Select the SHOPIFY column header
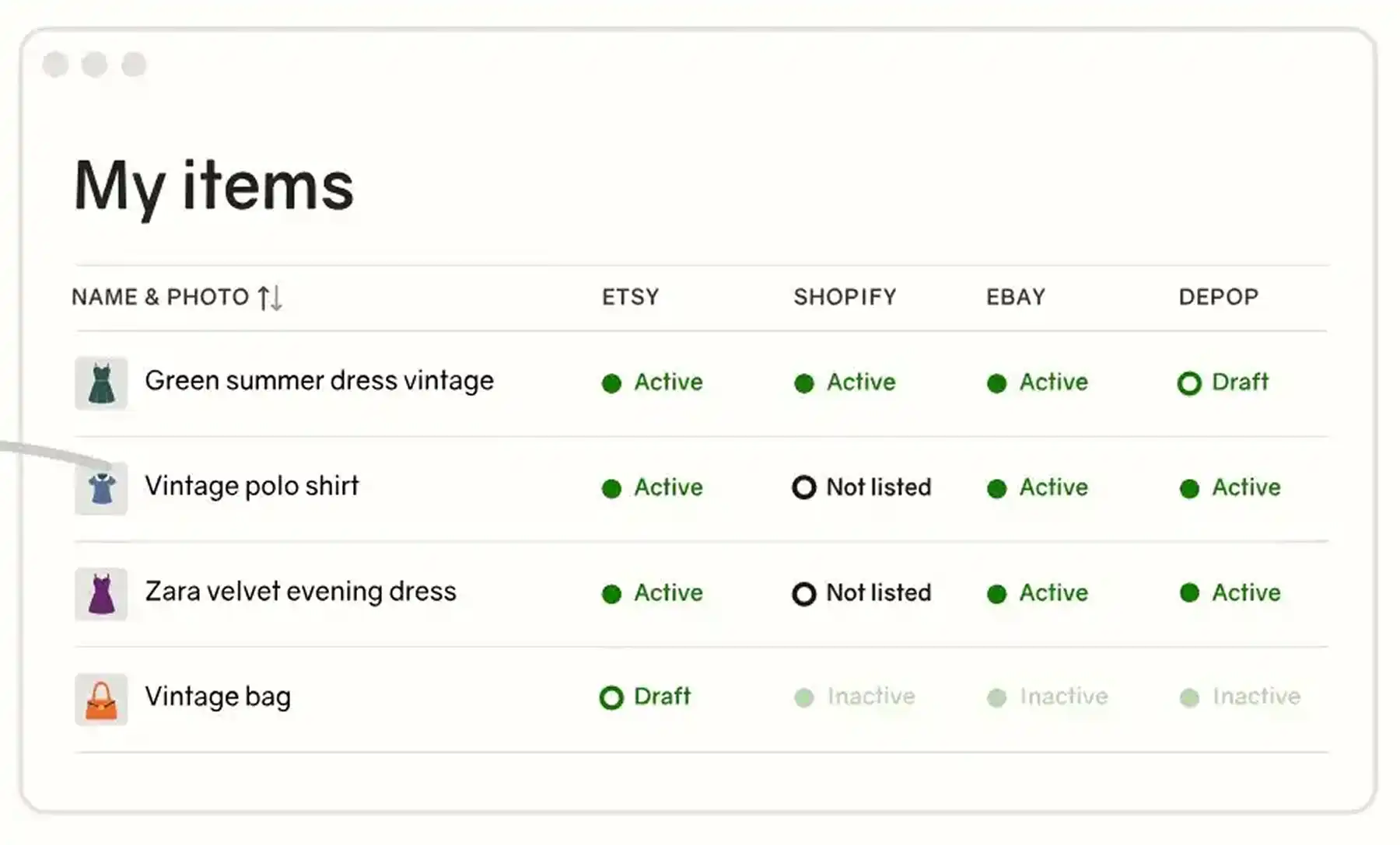The image size is (1400, 845). [x=845, y=297]
